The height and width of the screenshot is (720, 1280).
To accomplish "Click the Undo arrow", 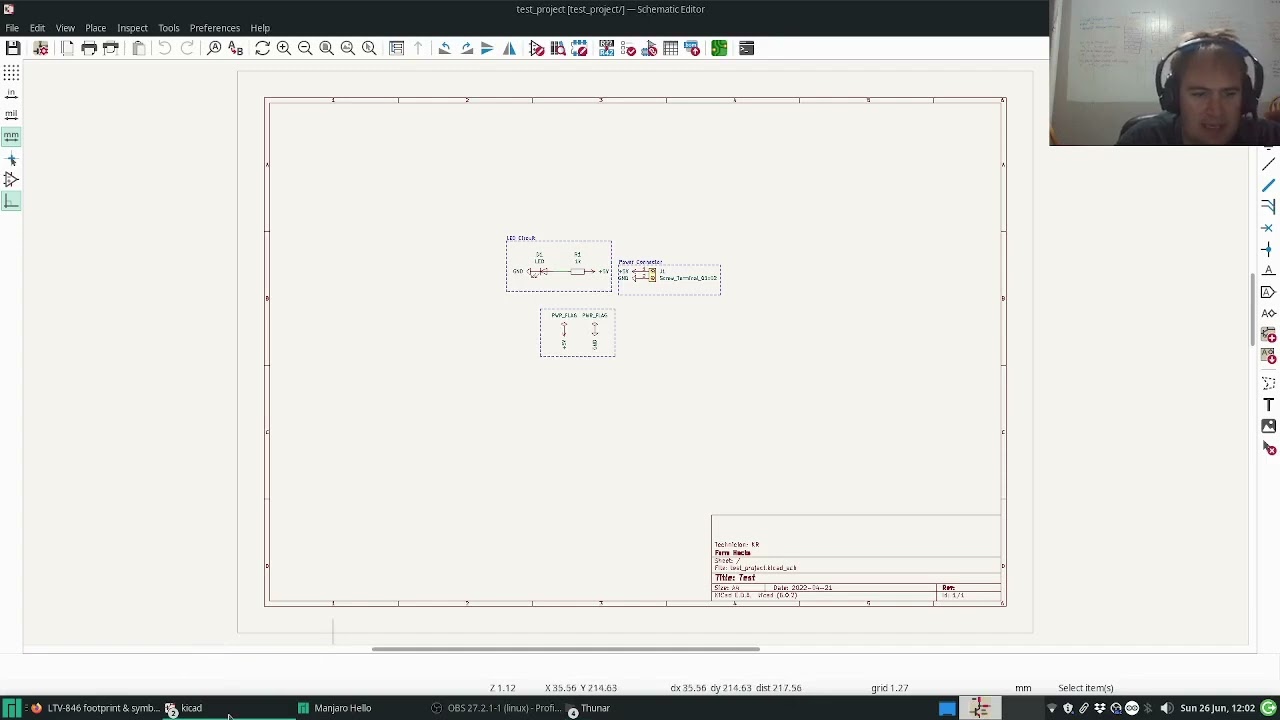I will click(165, 48).
